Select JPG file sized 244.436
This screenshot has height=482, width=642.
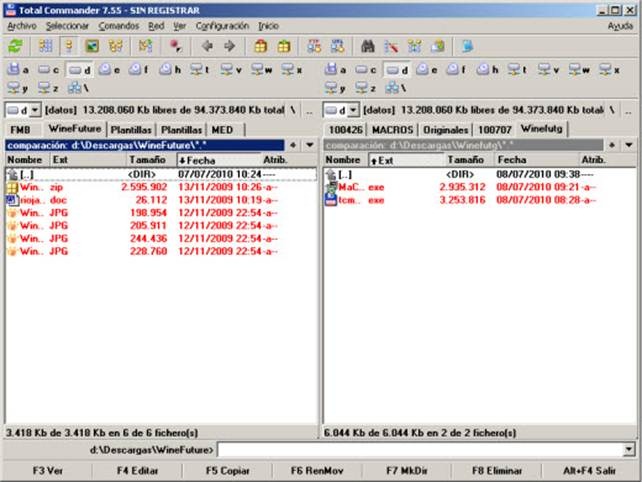pos(161,238)
